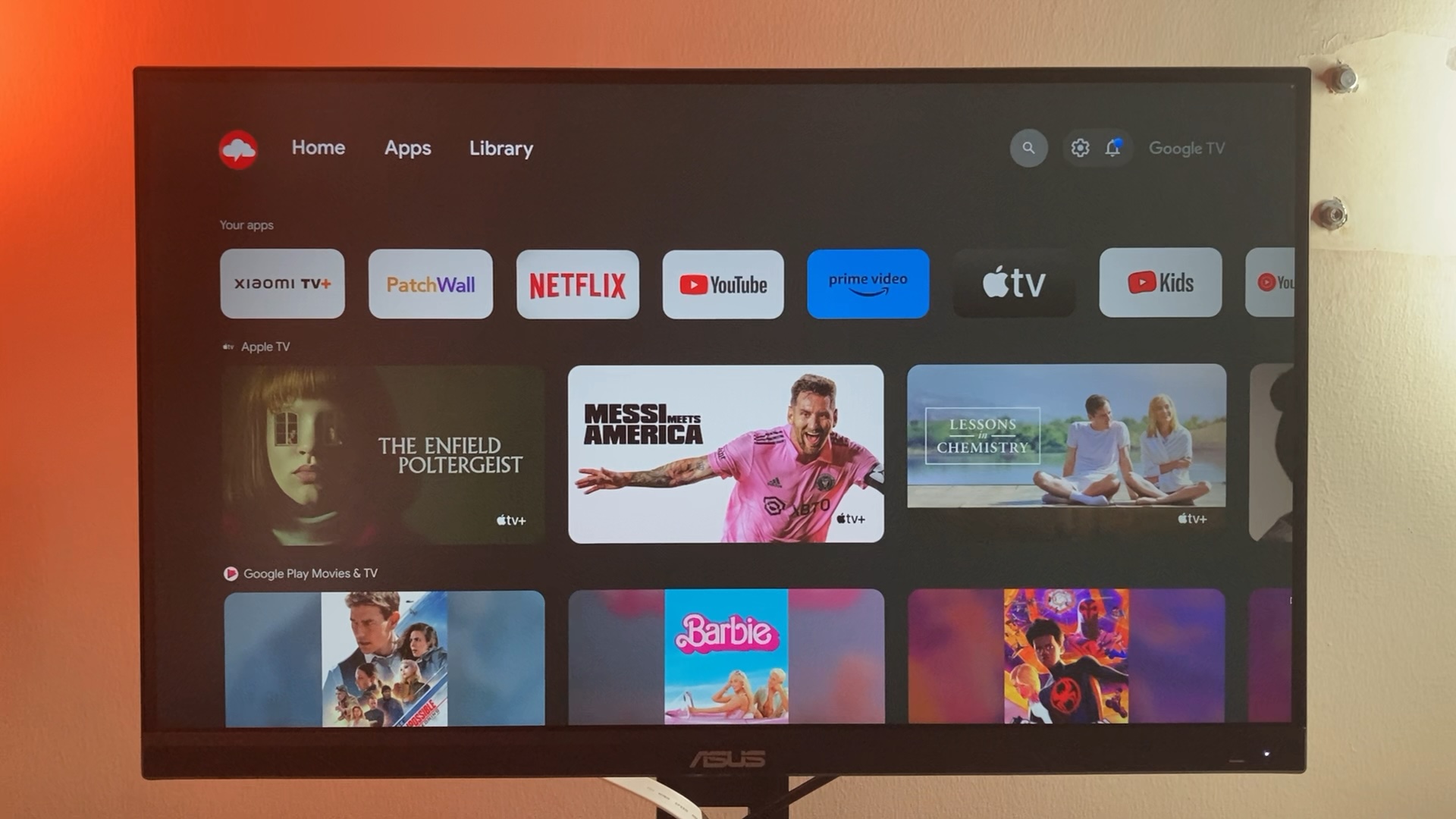Viewport: 1456px width, 819px height.
Task: Launch YouTube app
Action: click(723, 283)
